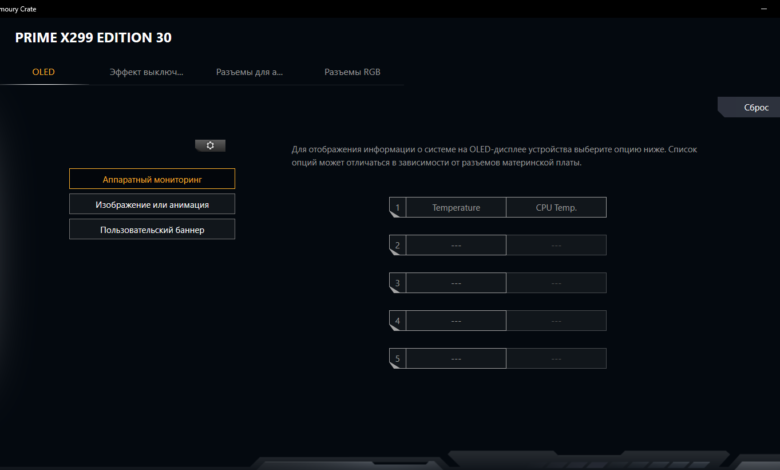
Task: Open the first dropdown in row 3
Action: [x=456, y=283]
